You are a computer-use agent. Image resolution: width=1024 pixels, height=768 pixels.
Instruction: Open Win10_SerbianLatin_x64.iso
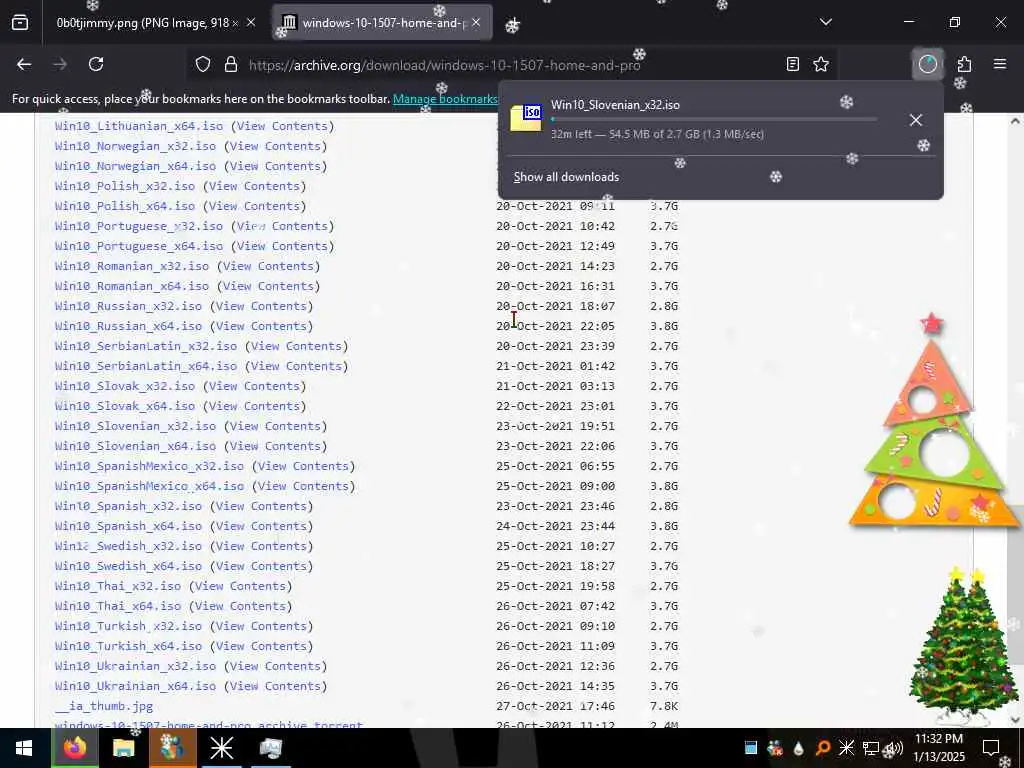pos(146,366)
